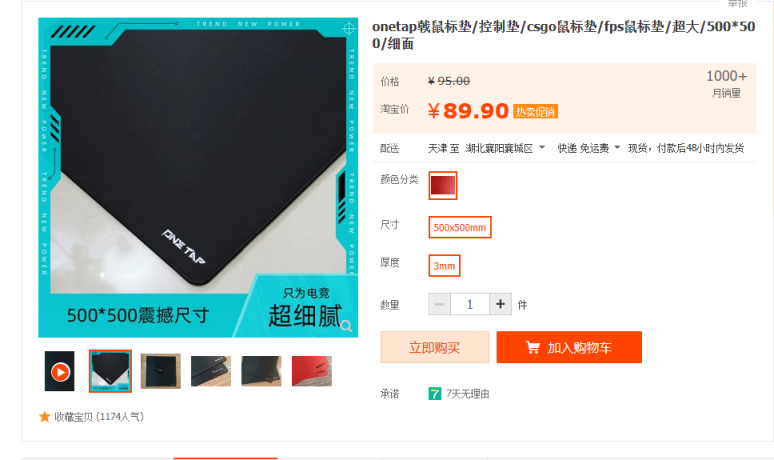The height and width of the screenshot is (460, 774).
Task: Click the green 7-day return icon
Action: pyautogui.click(x=434, y=393)
